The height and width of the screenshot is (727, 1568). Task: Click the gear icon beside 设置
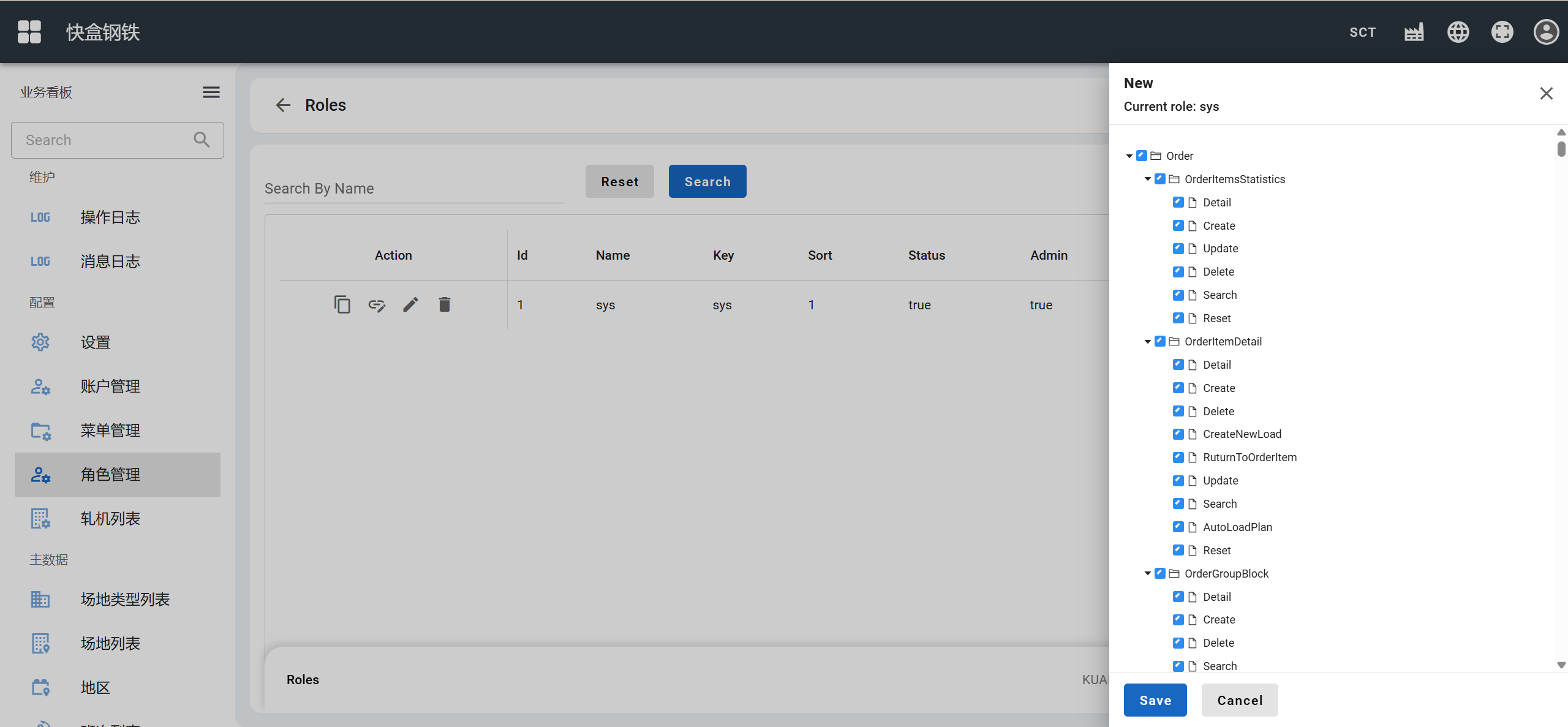point(40,342)
